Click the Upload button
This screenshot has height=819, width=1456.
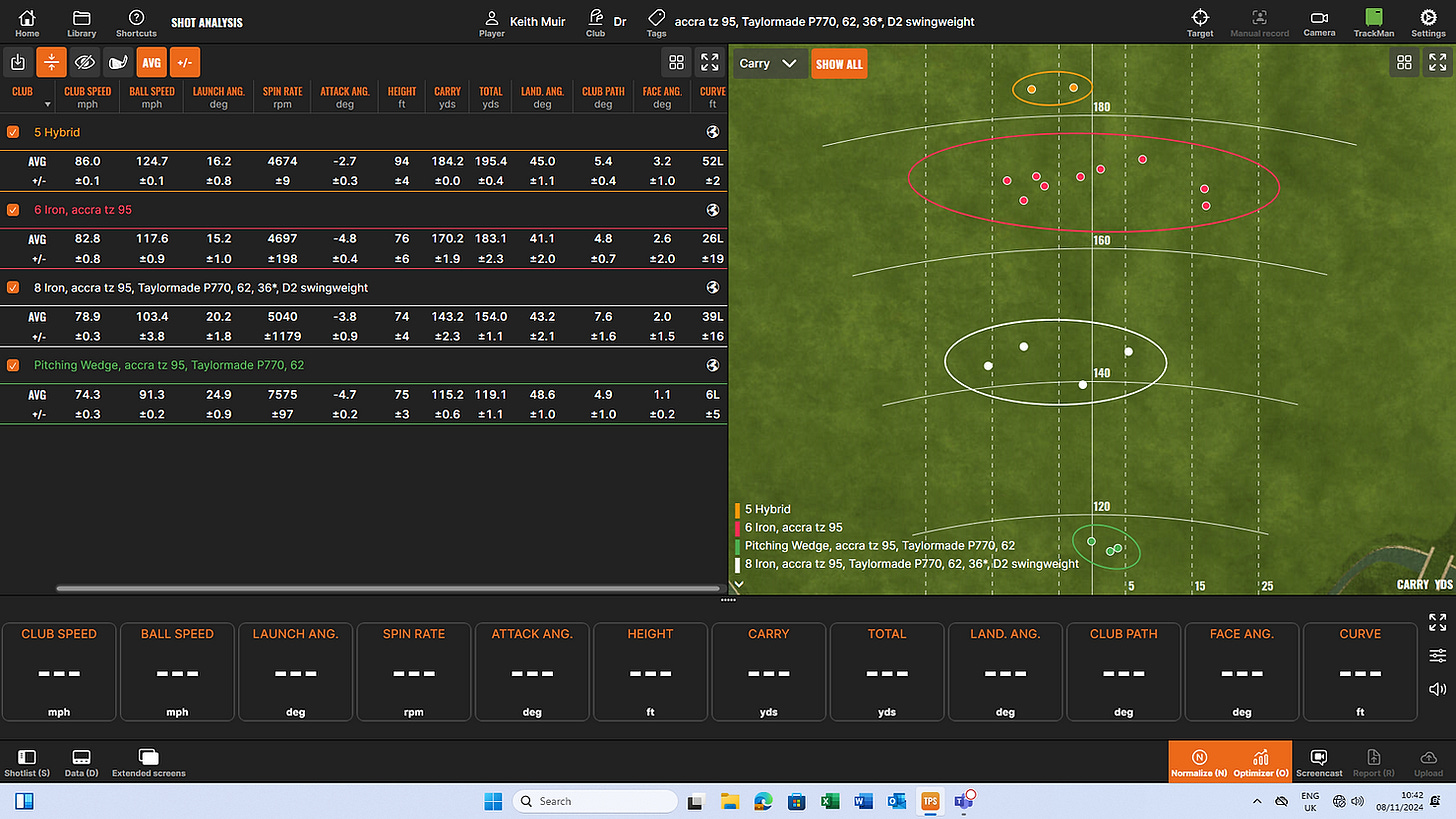pos(1428,763)
